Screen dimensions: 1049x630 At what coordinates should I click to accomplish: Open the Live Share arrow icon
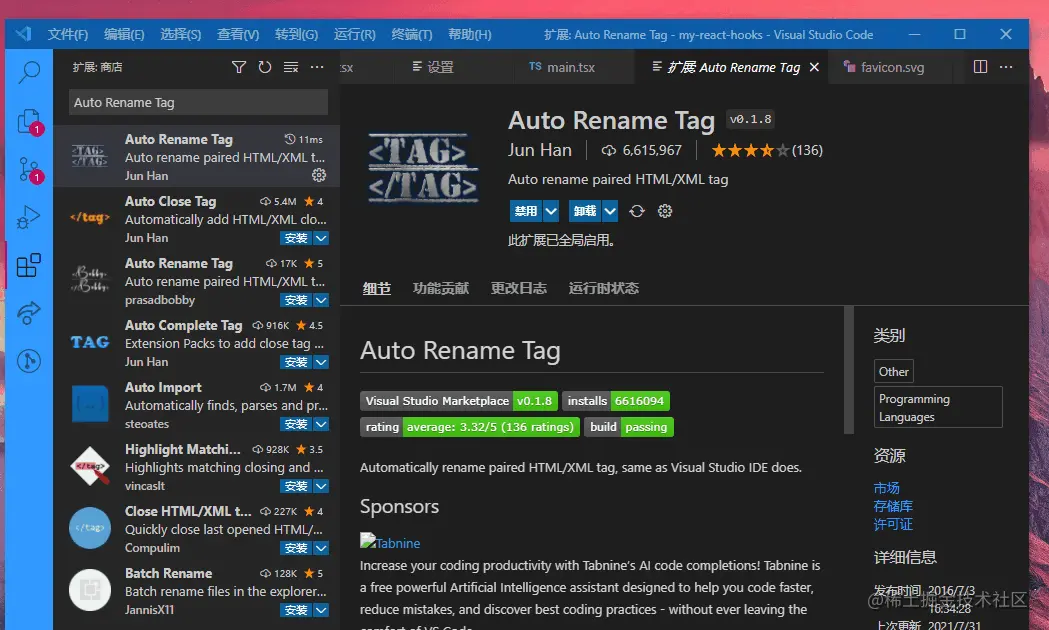click(29, 312)
